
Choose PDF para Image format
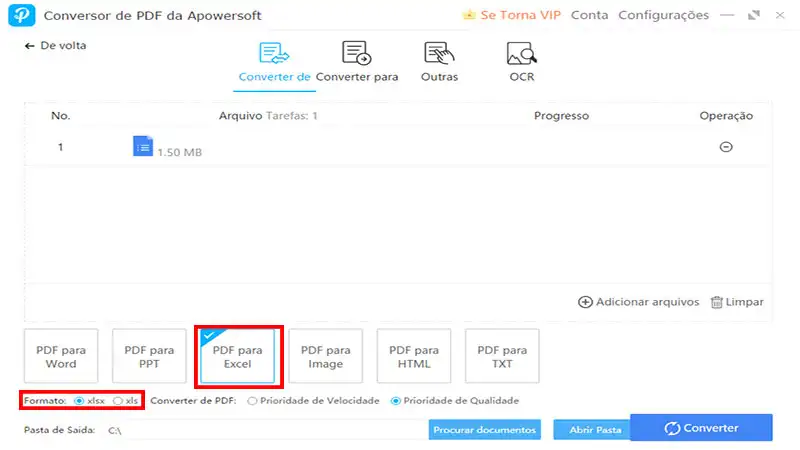tap(326, 356)
